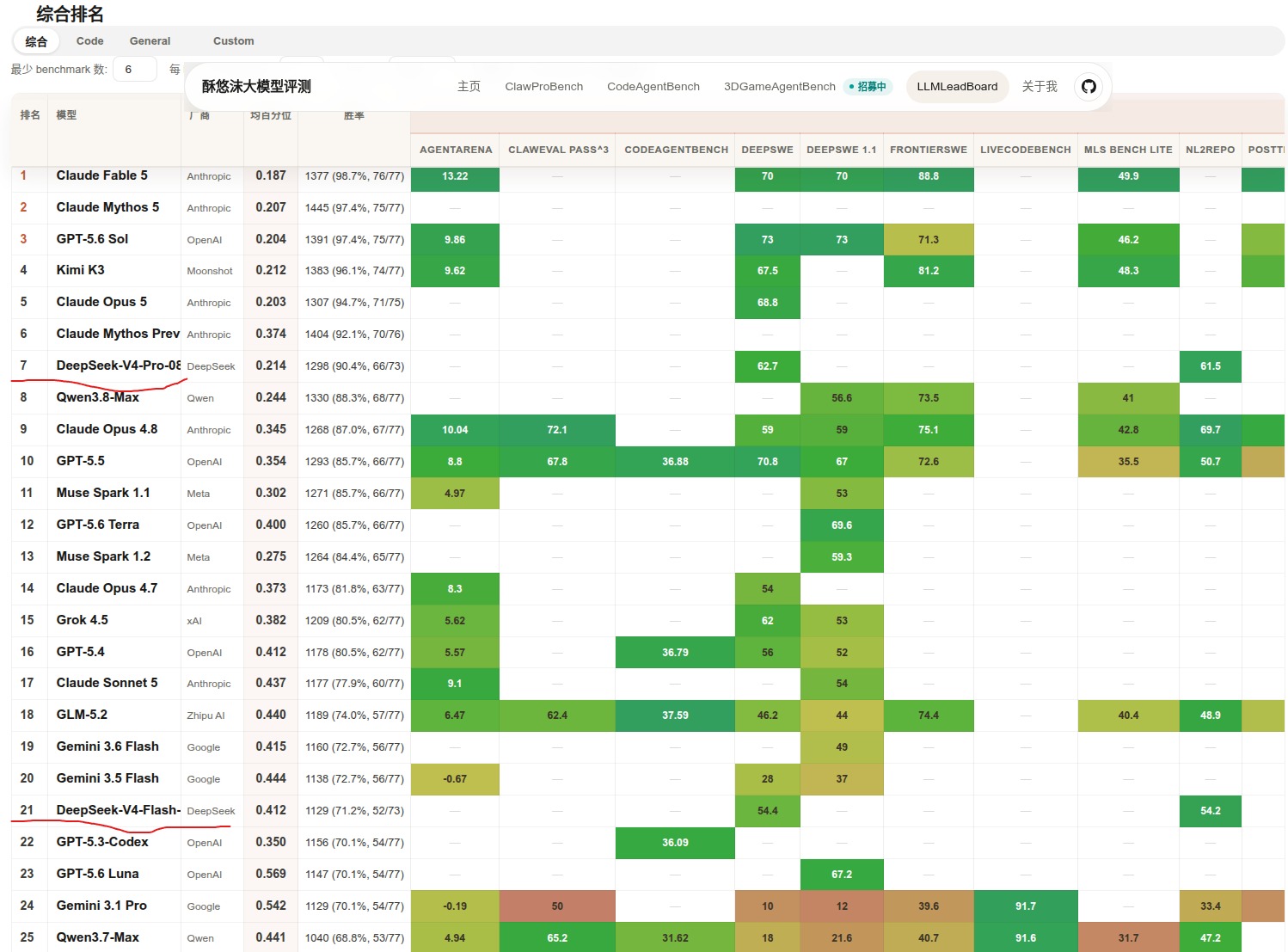Switch to the Code tab
This screenshot has width=1288, height=952.
pyautogui.click(x=89, y=41)
